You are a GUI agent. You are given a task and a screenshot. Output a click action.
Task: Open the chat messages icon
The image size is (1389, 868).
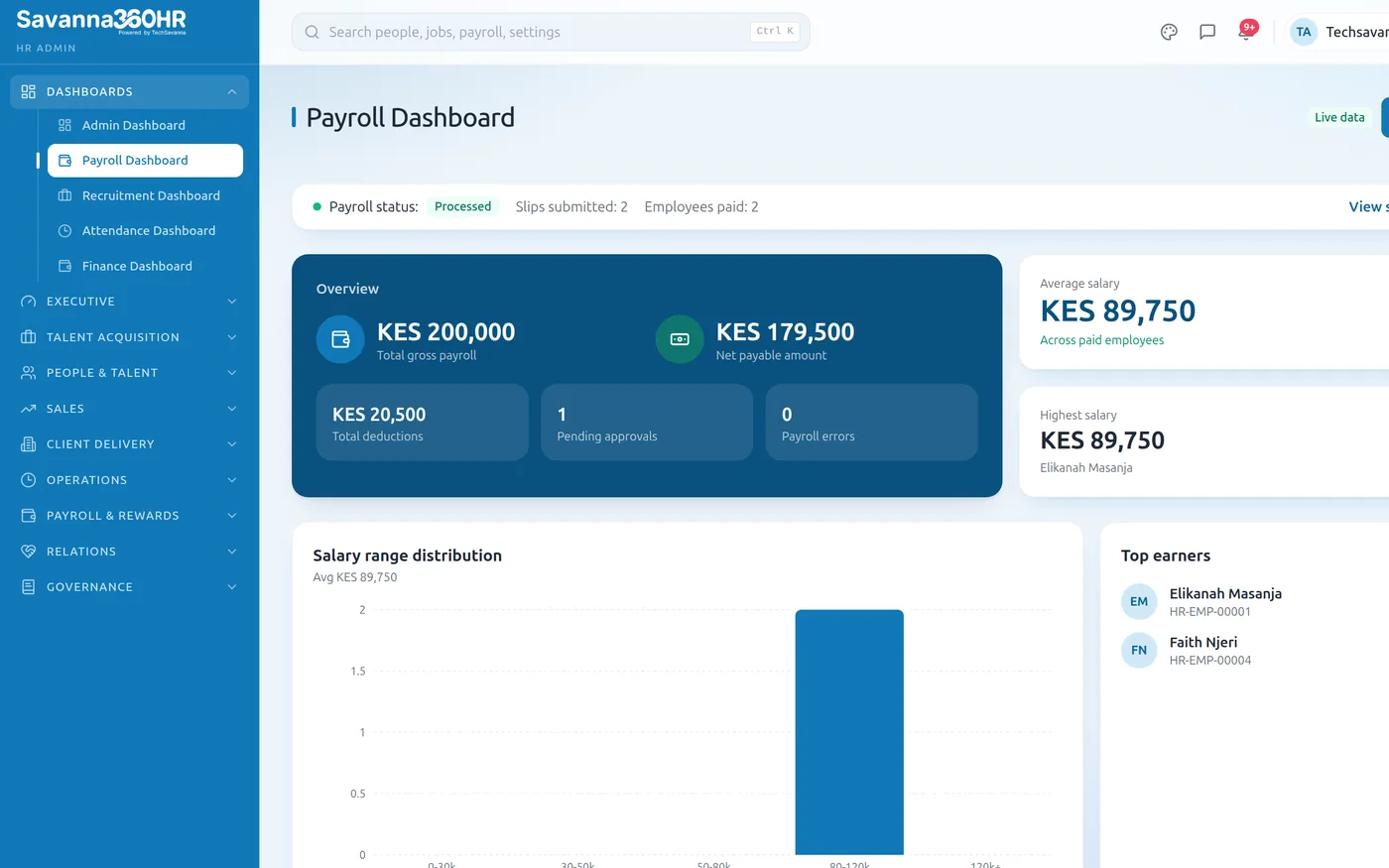click(x=1207, y=32)
